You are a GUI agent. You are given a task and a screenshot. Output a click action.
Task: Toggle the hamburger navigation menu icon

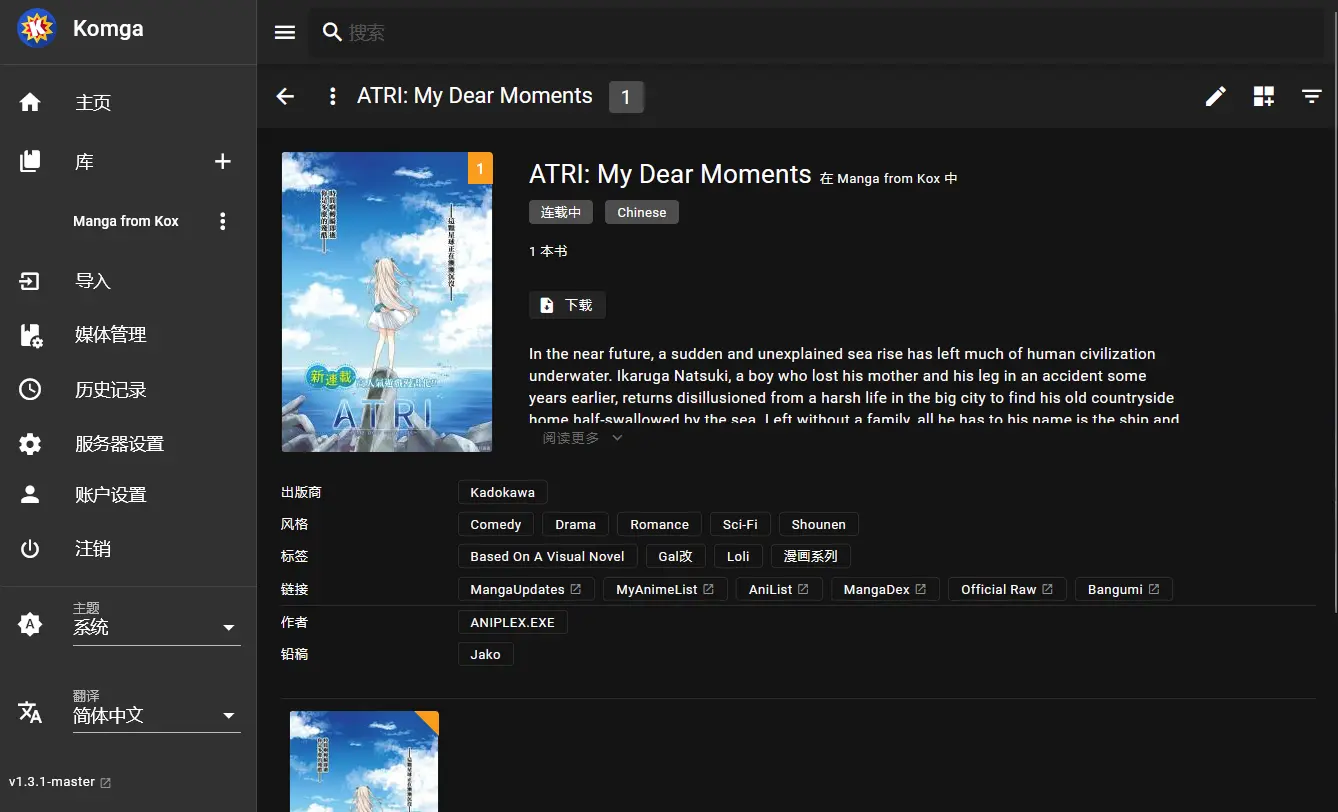(x=285, y=33)
